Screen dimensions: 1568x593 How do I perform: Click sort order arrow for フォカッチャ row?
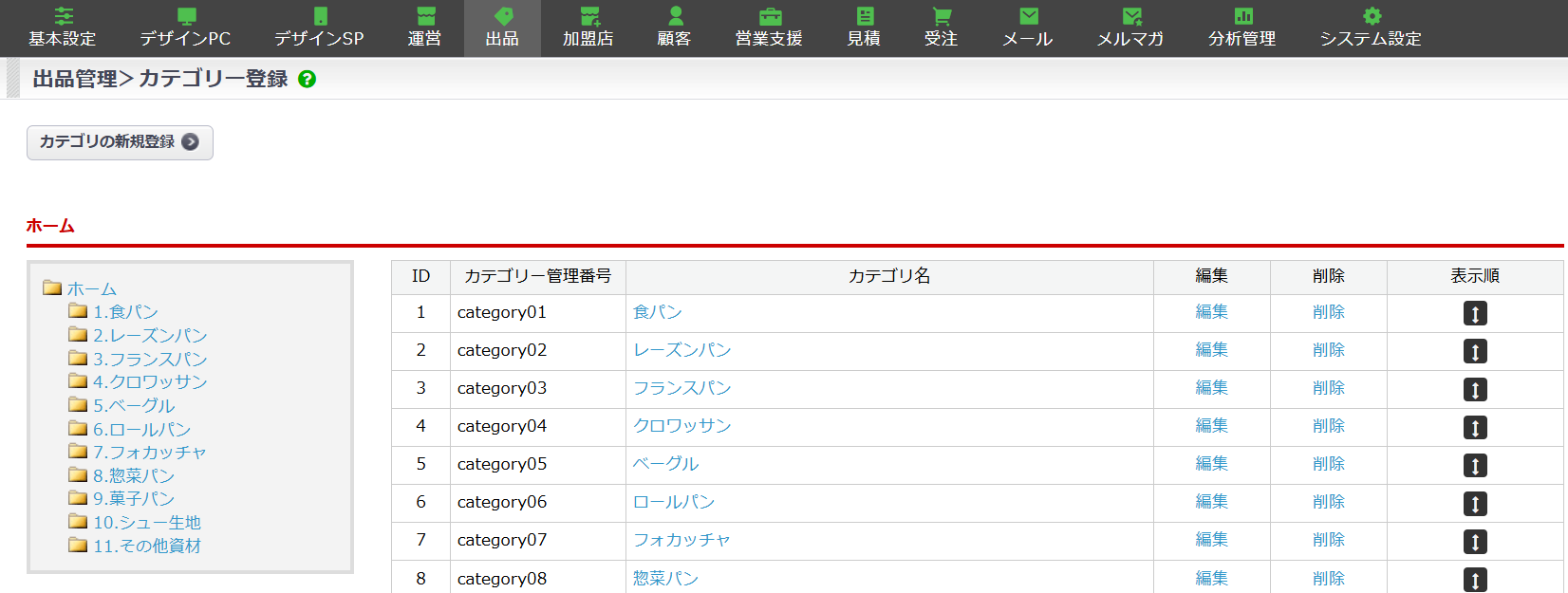pos(1475,541)
